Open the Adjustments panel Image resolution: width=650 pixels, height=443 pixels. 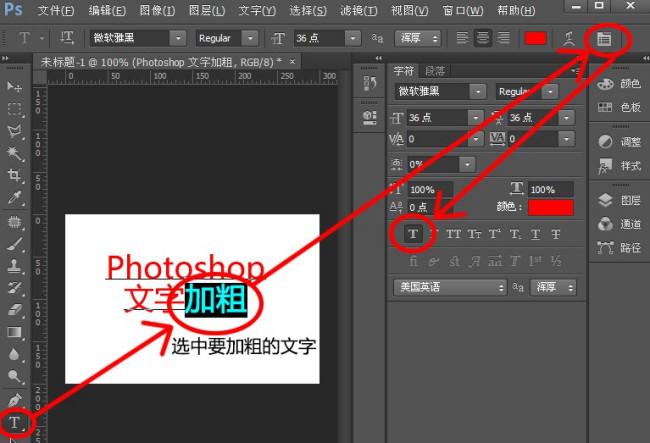[619, 142]
